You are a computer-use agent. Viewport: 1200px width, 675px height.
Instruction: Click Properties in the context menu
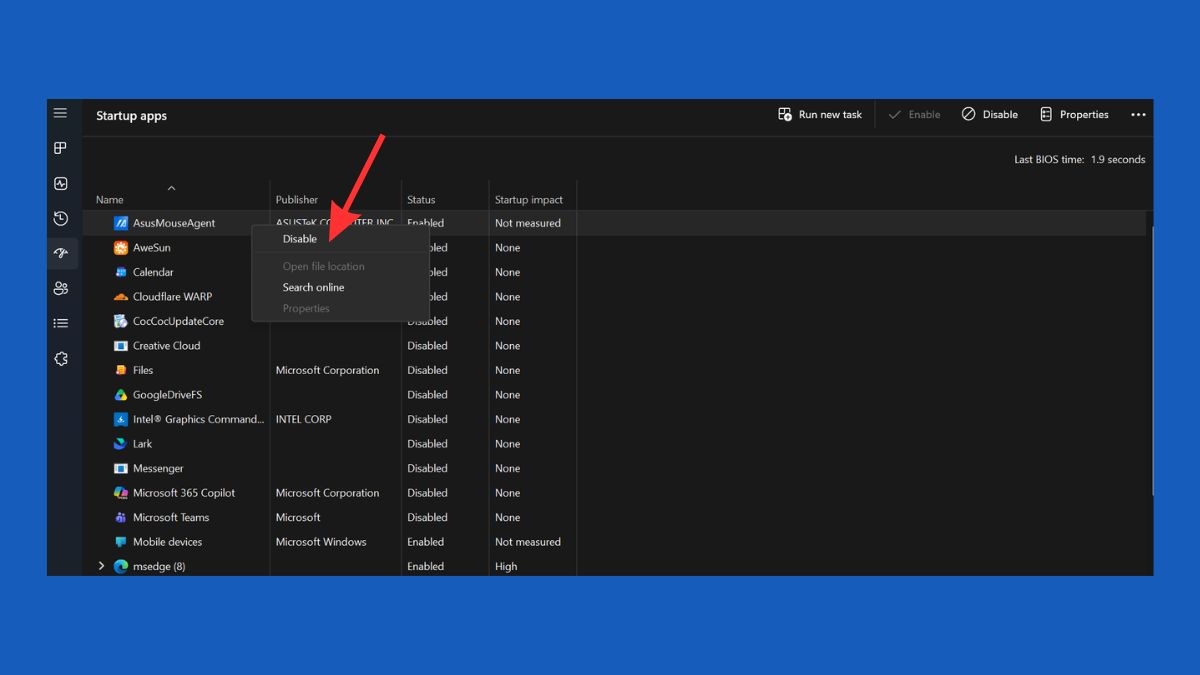point(306,308)
